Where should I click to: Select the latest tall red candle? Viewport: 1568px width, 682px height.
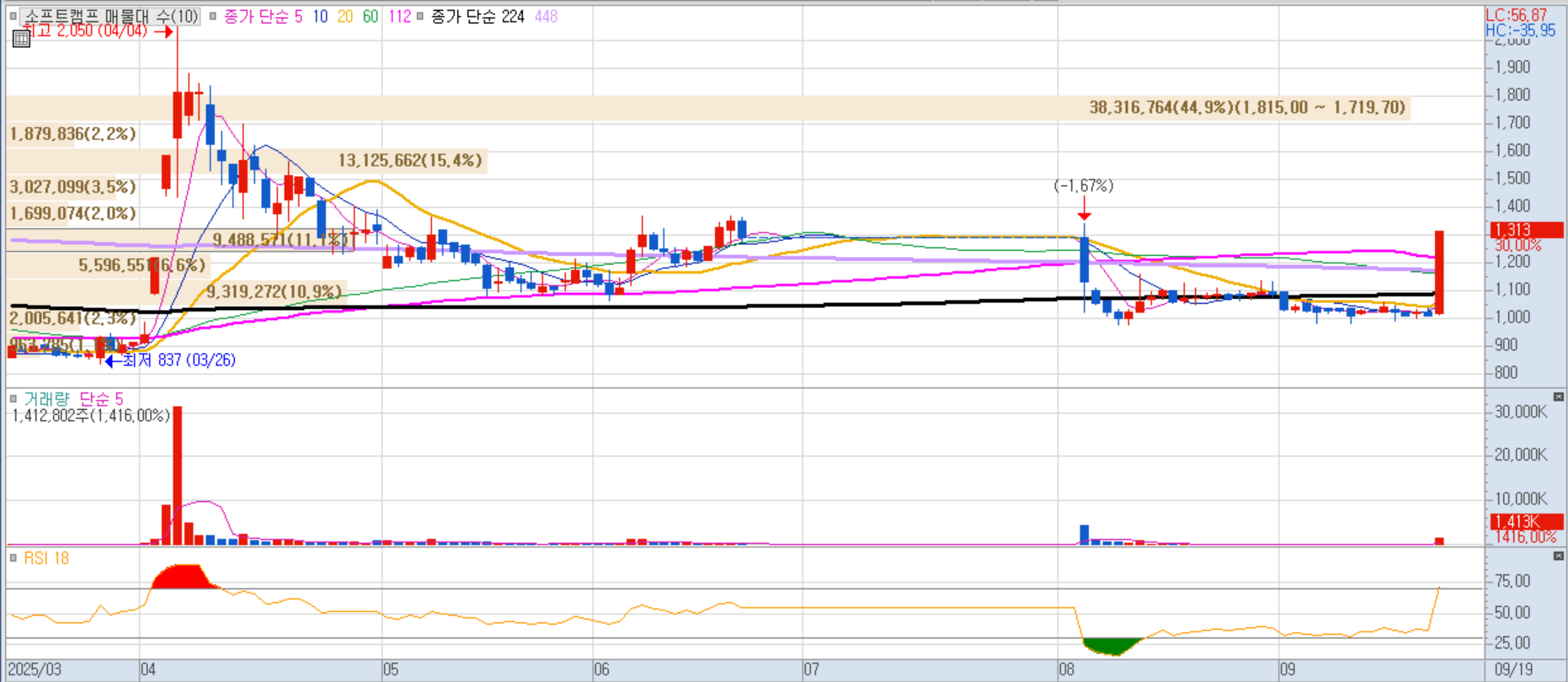coord(1440,272)
